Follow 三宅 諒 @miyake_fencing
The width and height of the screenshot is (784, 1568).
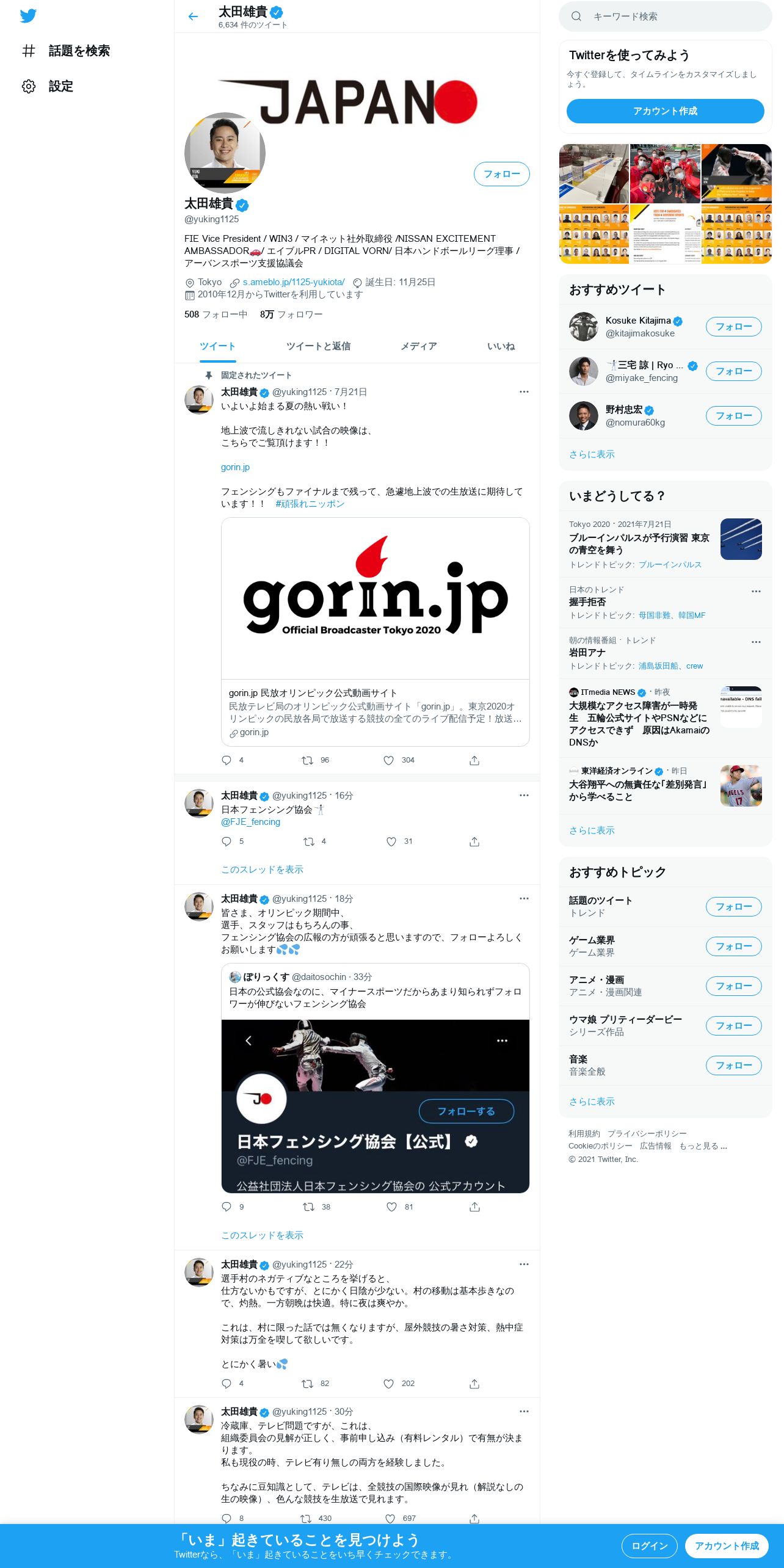tap(733, 371)
